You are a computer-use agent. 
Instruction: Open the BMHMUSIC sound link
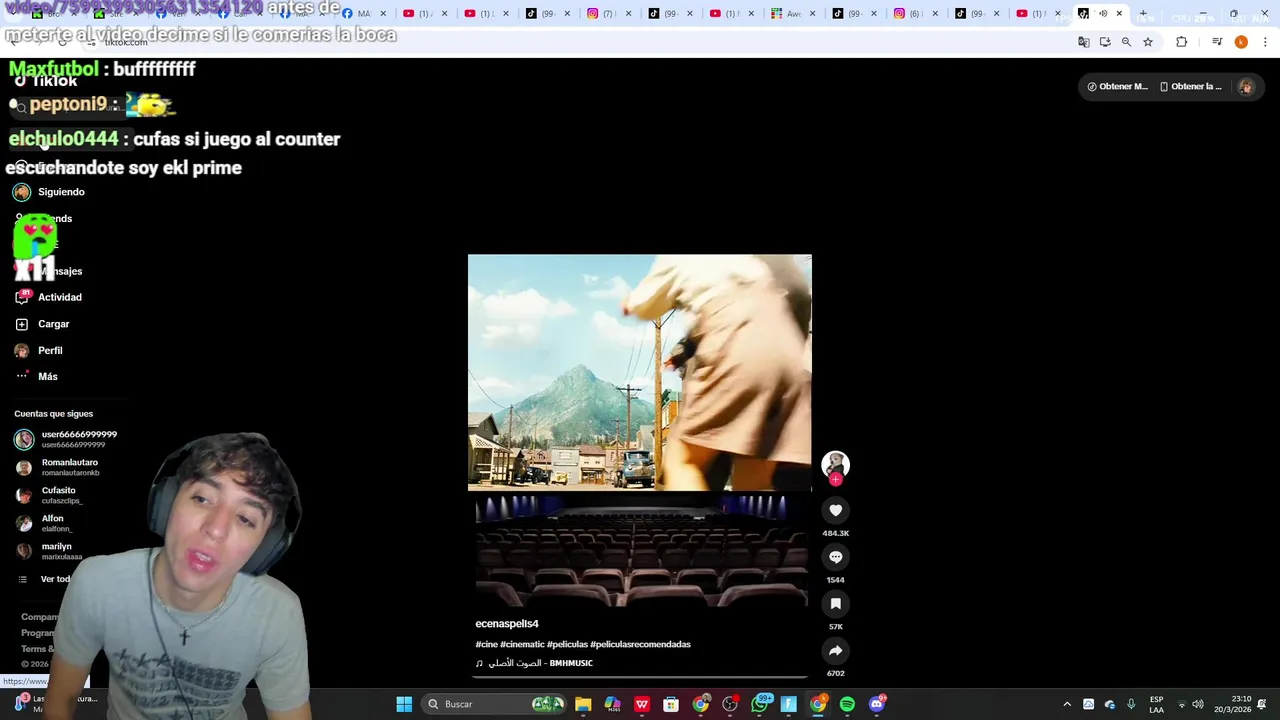534,663
